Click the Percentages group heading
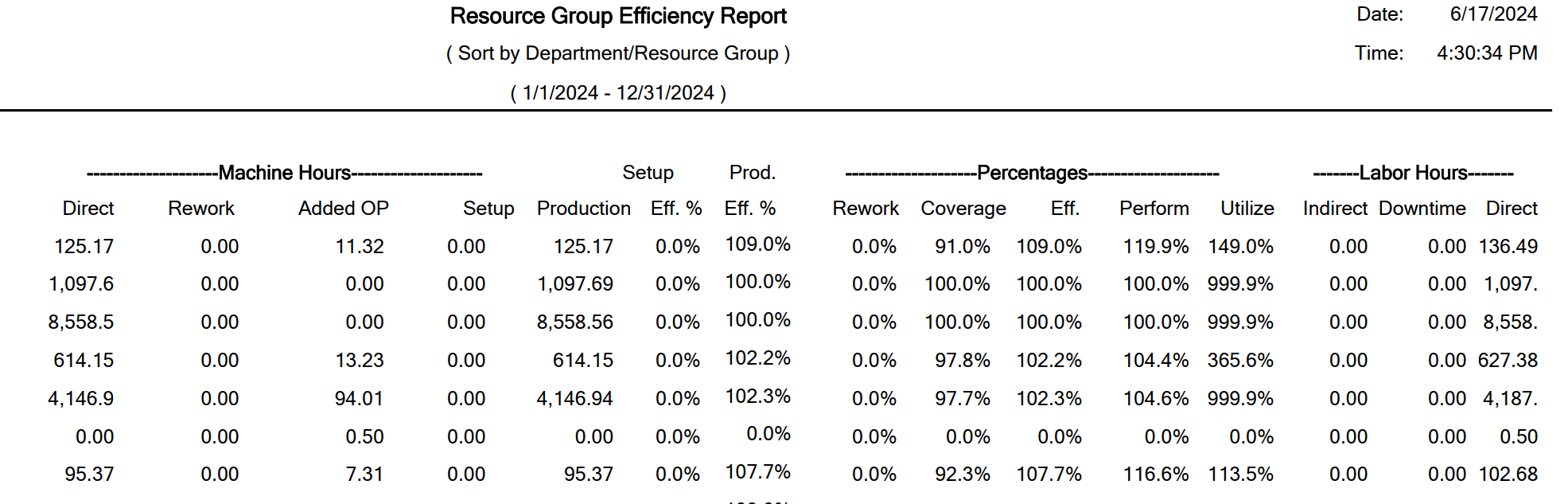This screenshot has height=504, width=1568. pos(1032,173)
